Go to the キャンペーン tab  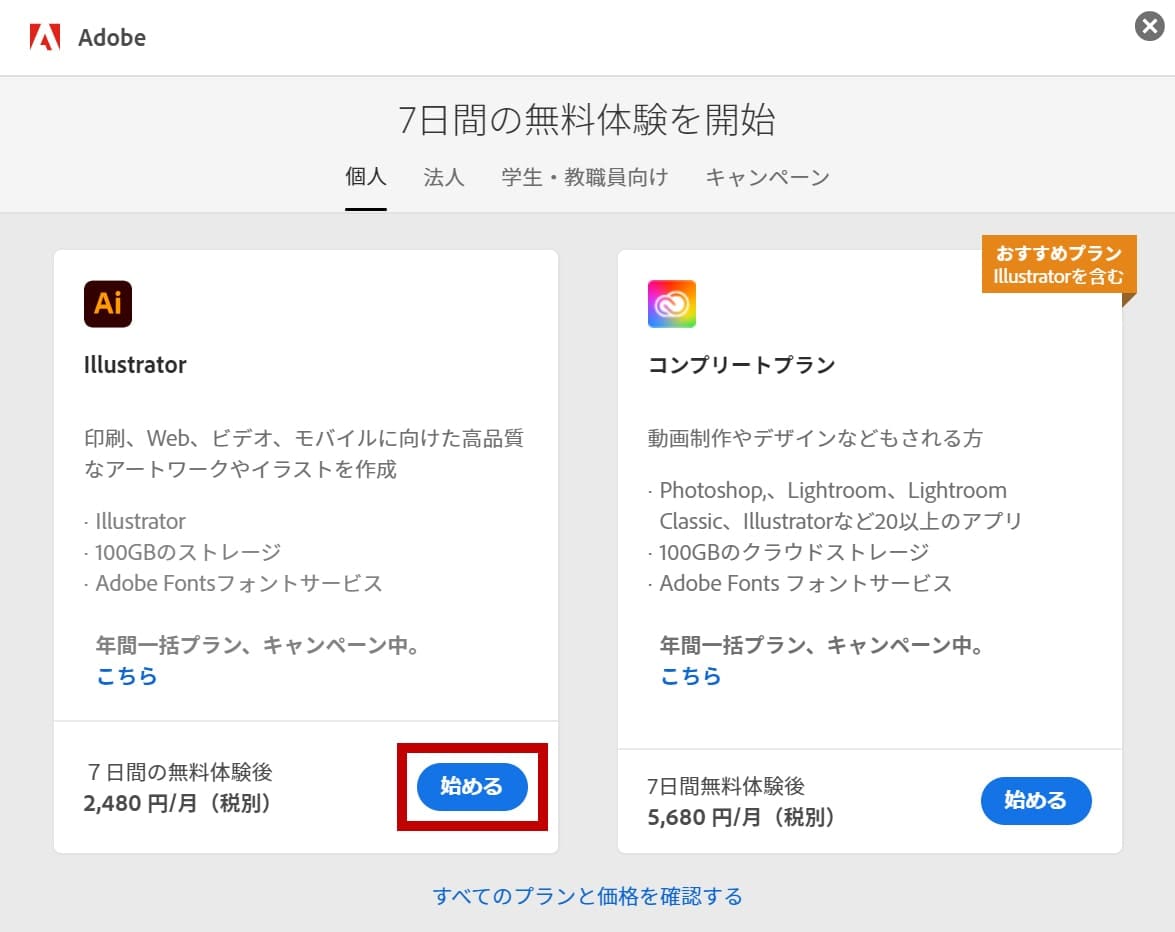[767, 177]
